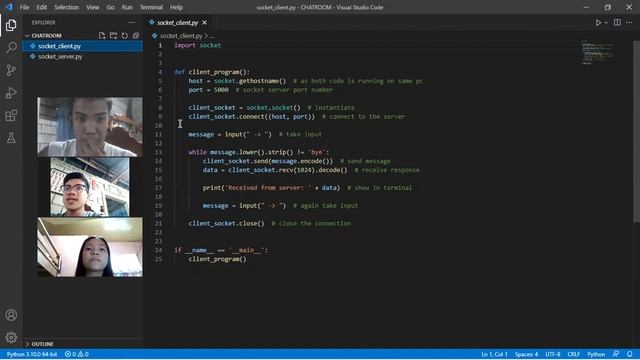Click the New Folder icon in CHATROOM header
This screenshot has height=360, width=640.
coord(113,36)
